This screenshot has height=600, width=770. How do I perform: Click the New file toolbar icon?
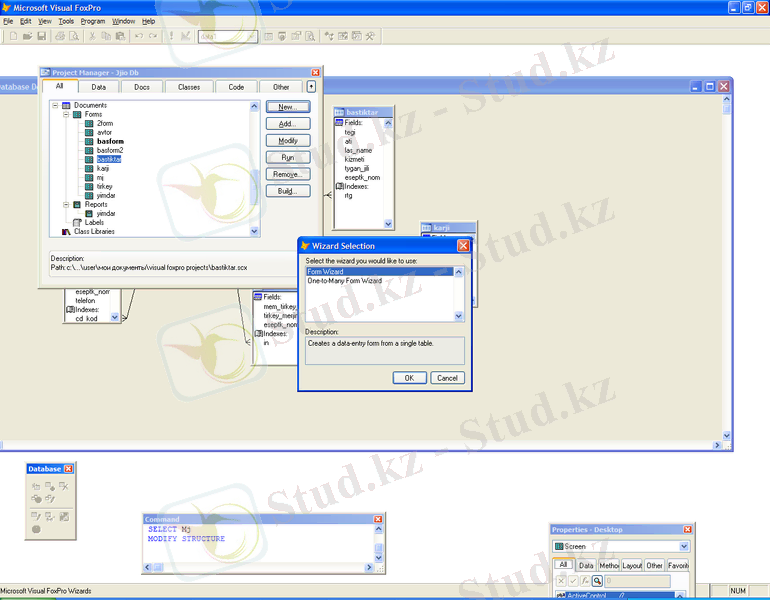(x=13, y=36)
